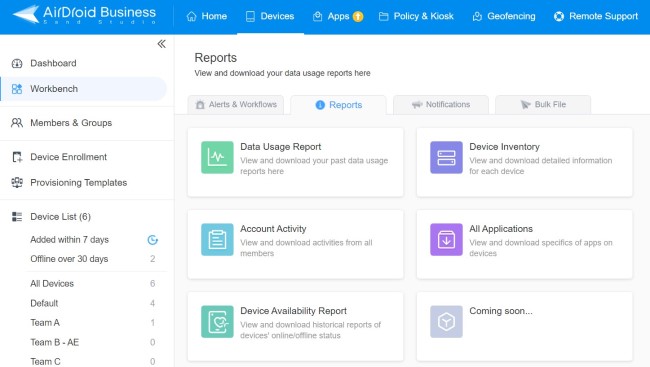The image size is (650, 367).
Task: Switch to the Alerts & Workflows tab
Action: coord(235,105)
